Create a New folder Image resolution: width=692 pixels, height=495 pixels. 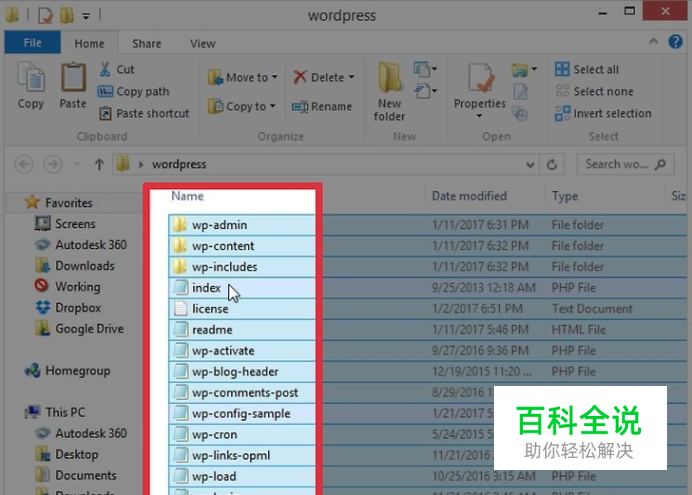389,92
